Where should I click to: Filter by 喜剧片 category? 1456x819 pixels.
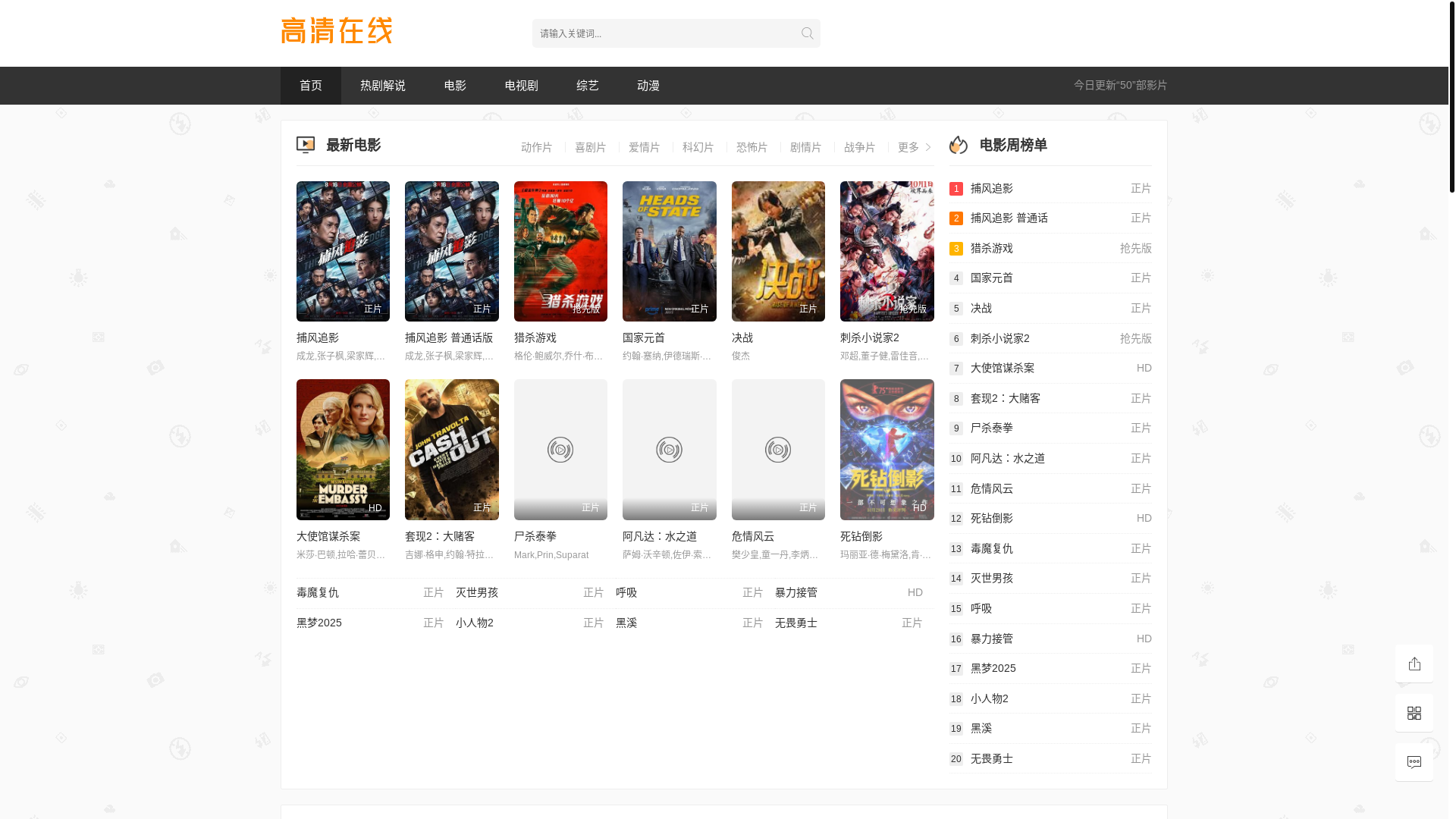click(x=591, y=147)
